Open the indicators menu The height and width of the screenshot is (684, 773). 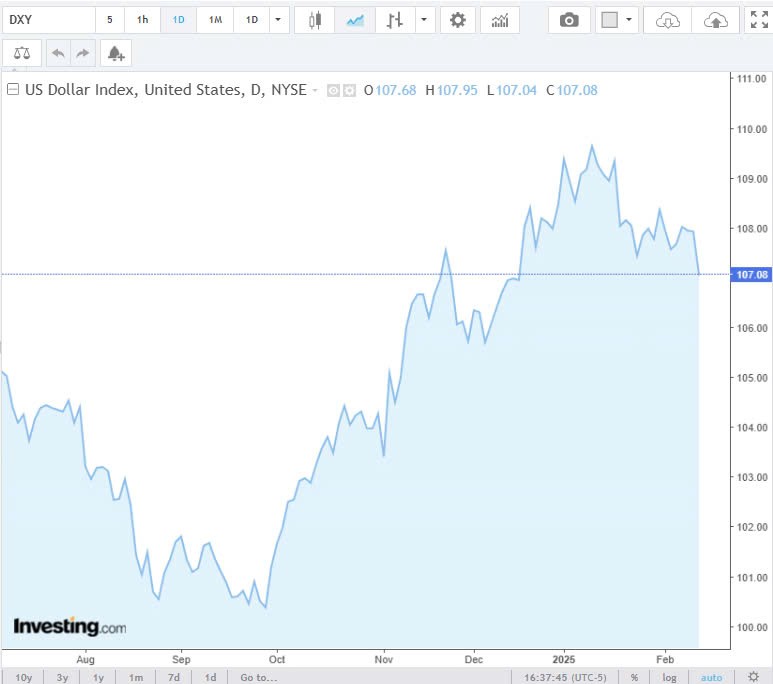(500, 20)
